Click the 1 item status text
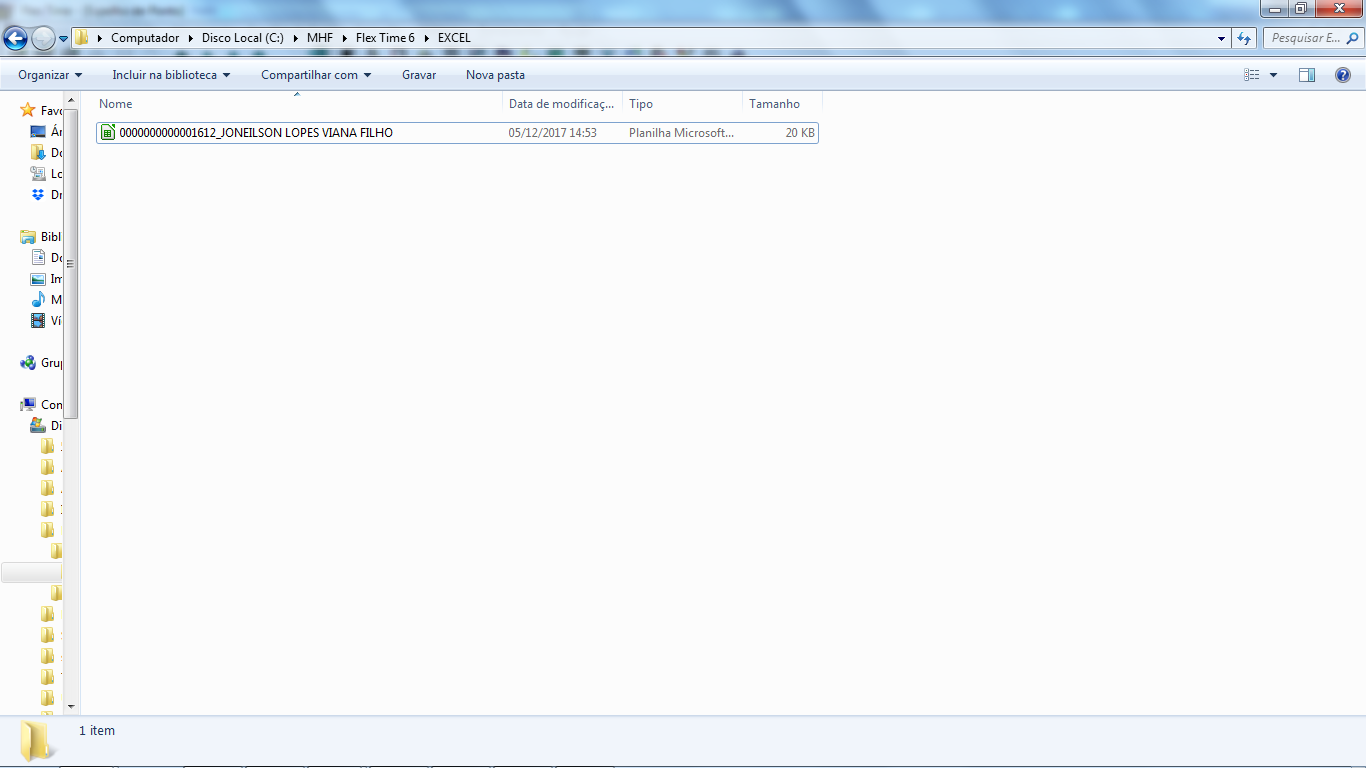1366x768 pixels. [x=97, y=731]
